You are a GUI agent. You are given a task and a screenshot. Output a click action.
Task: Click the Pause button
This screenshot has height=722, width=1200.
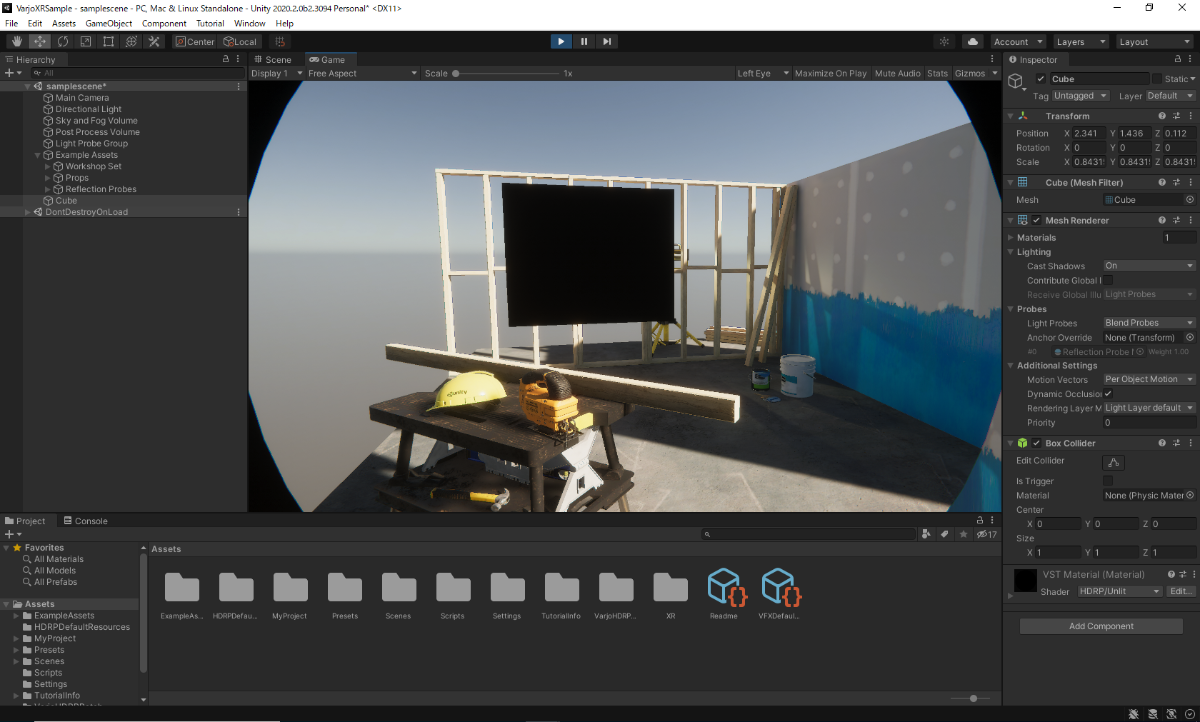coord(584,41)
